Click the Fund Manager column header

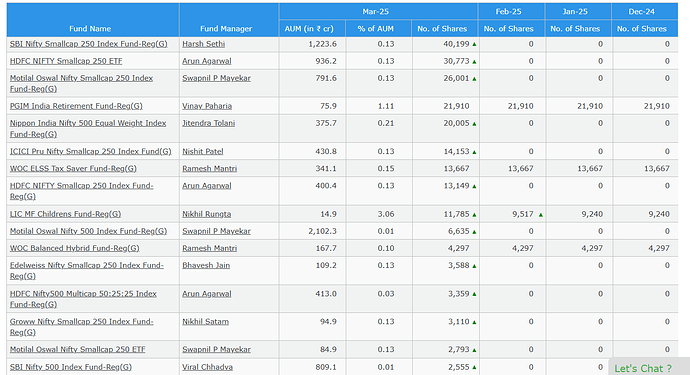coord(226,29)
